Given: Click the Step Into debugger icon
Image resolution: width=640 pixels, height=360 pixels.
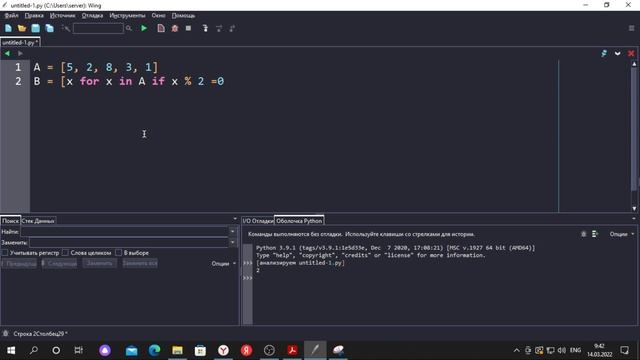Looking at the screenshot, I should point(205,28).
